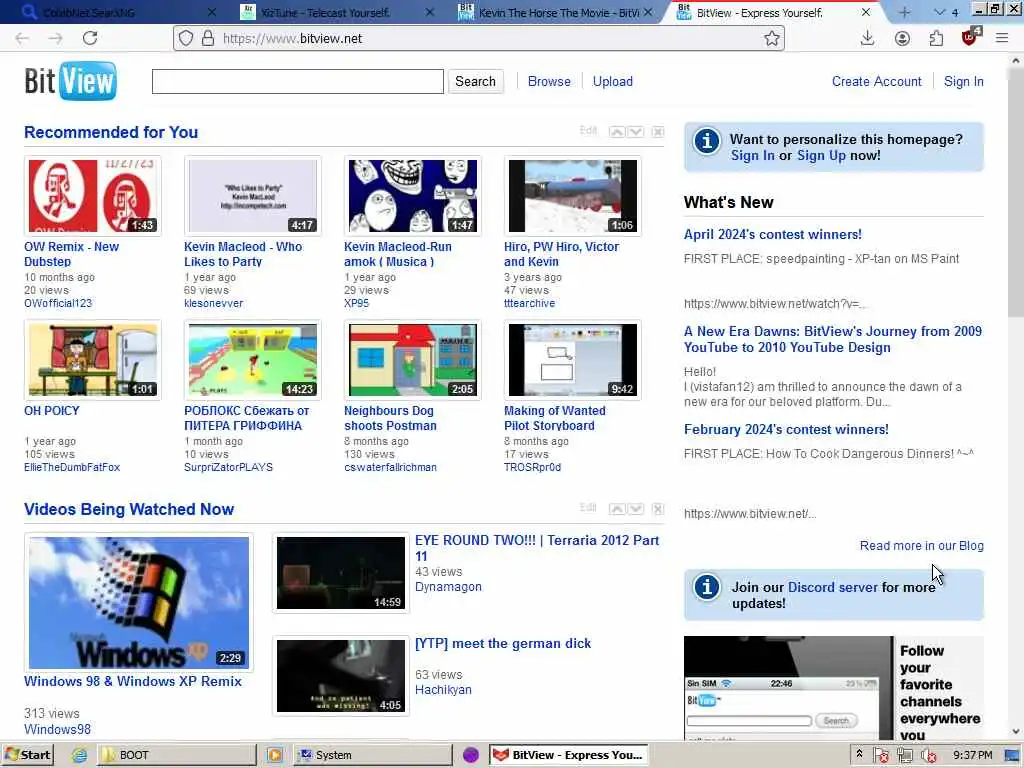The height and width of the screenshot is (768, 1024).
Task: Move Videos Being Watched Now section up
Action: tap(616, 509)
